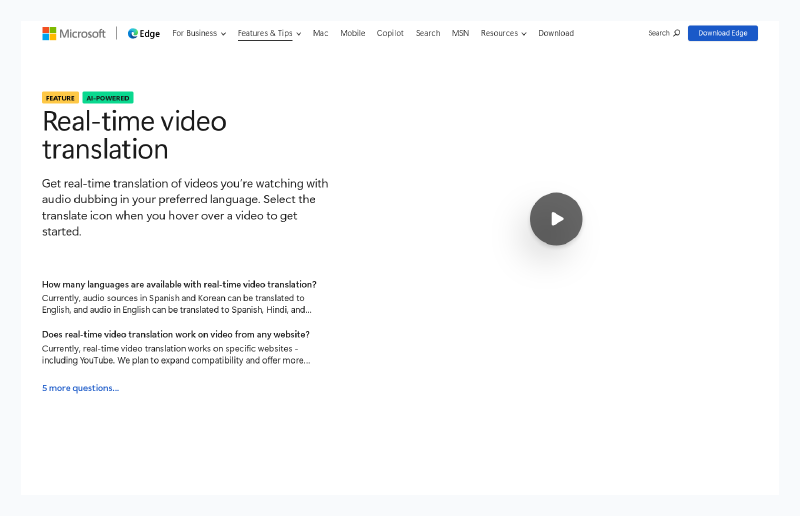Screen dimensions: 800x516
Task: Click the search magnifier icon
Action: [x=676, y=33]
